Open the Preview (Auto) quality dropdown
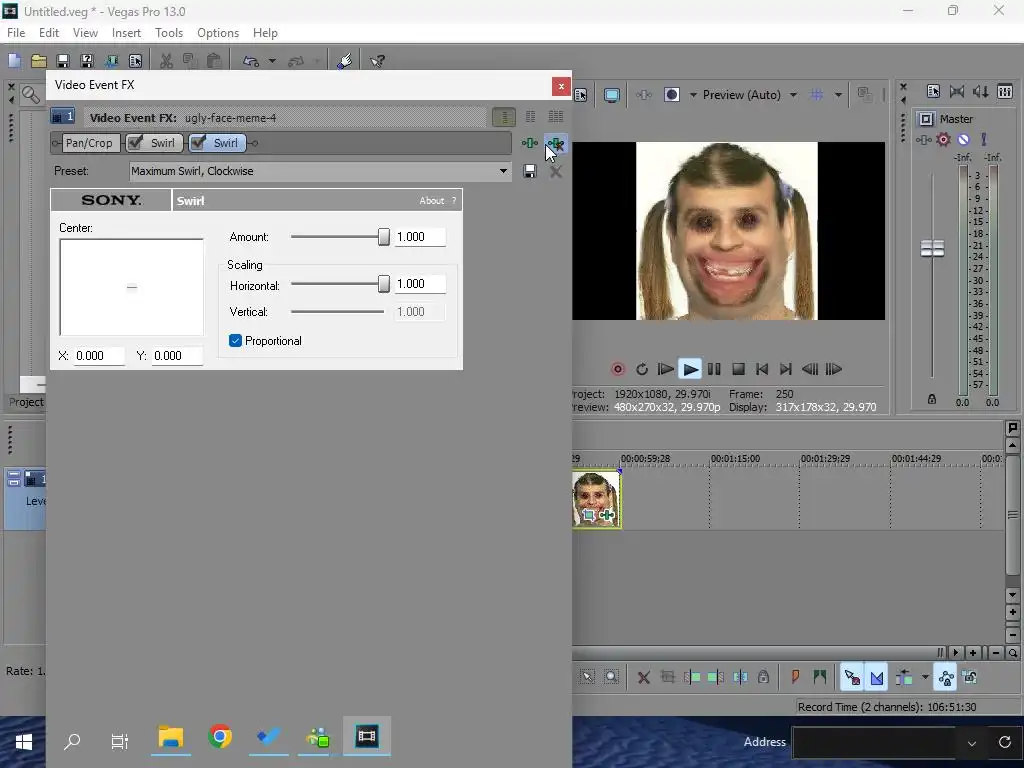Image resolution: width=1024 pixels, height=768 pixels. 793,95
